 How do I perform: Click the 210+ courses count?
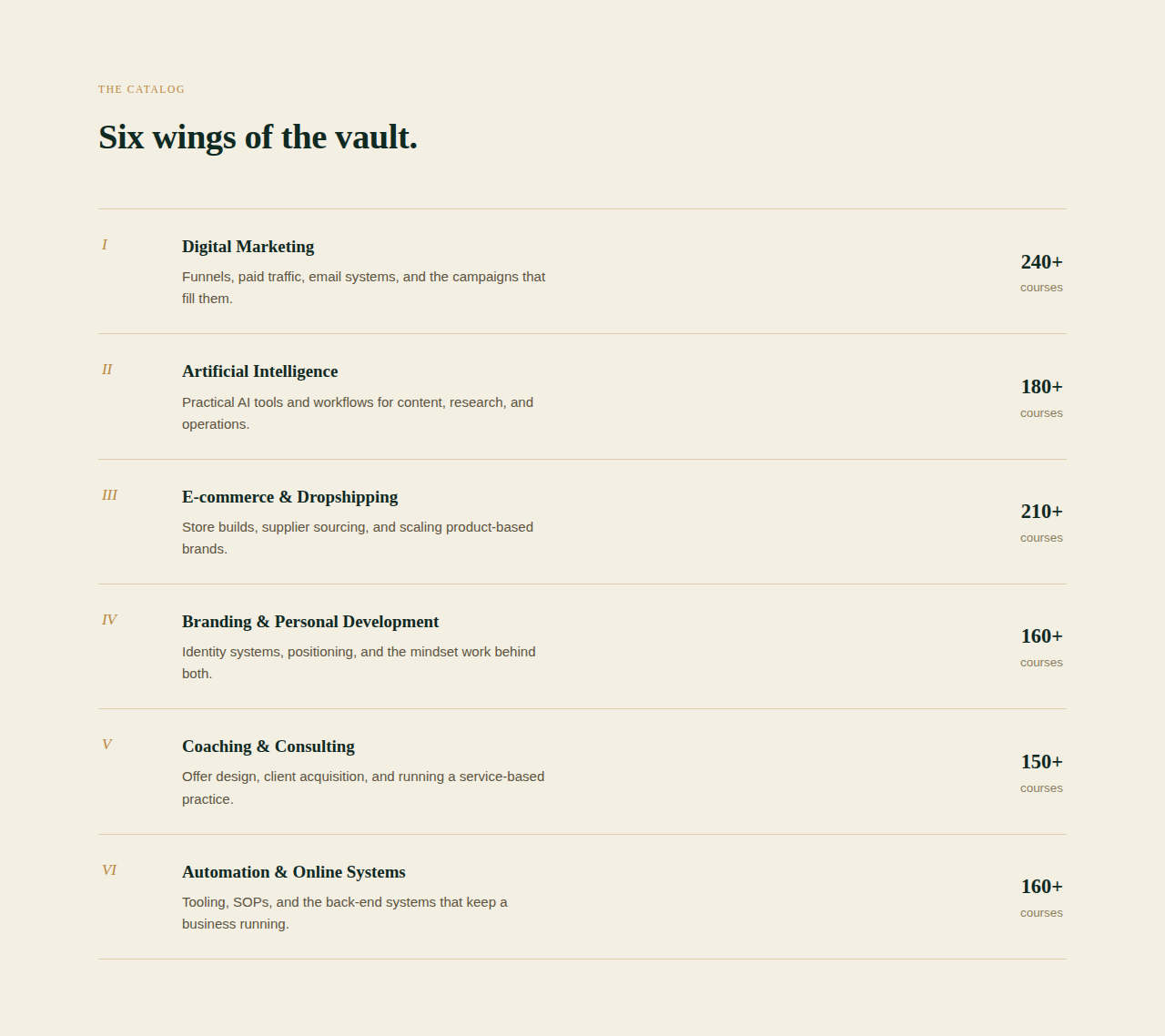pyautogui.click(x=1041, y=523)
